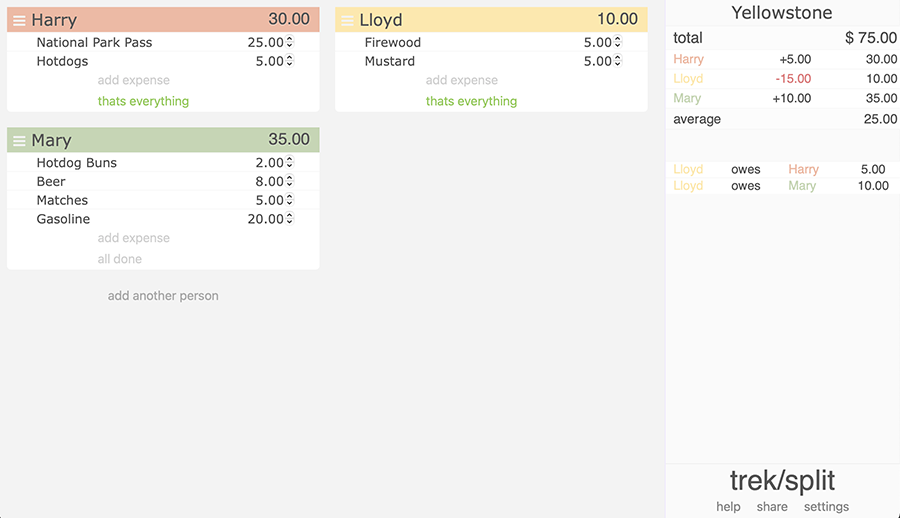Open the share link
This screenshot has height=518, width=900.
click(772, 507)
